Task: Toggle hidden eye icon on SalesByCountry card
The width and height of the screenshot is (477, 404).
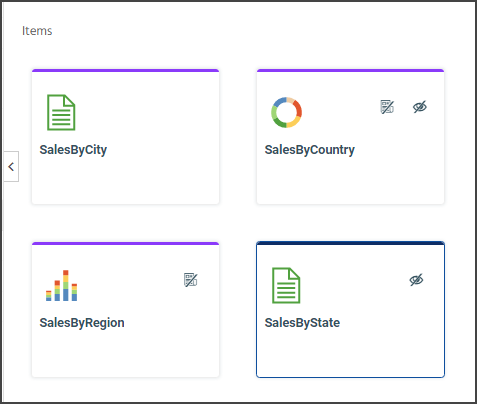Action: (x=420, y=107)
